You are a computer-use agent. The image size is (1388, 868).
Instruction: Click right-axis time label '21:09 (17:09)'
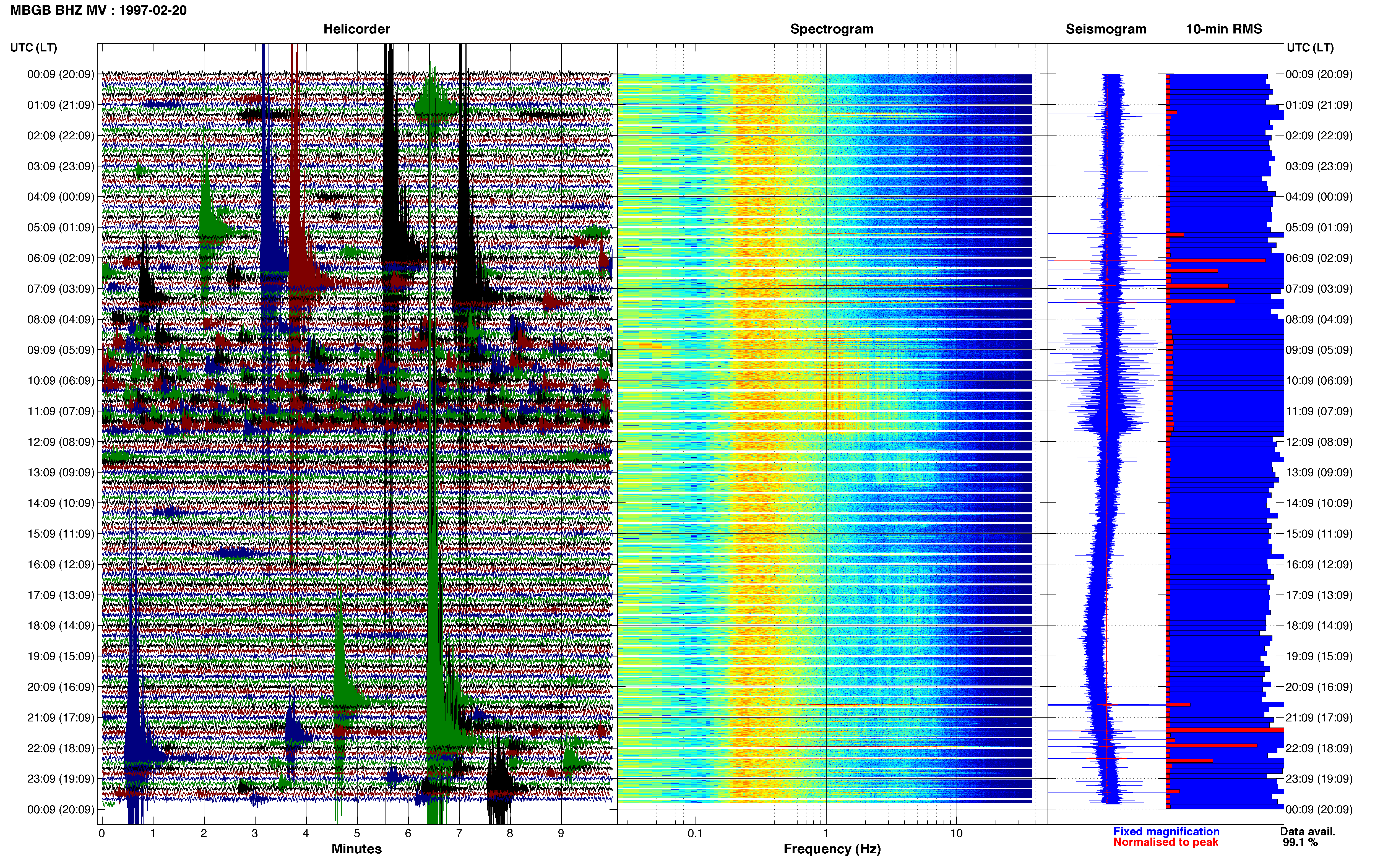point(1319,718)
